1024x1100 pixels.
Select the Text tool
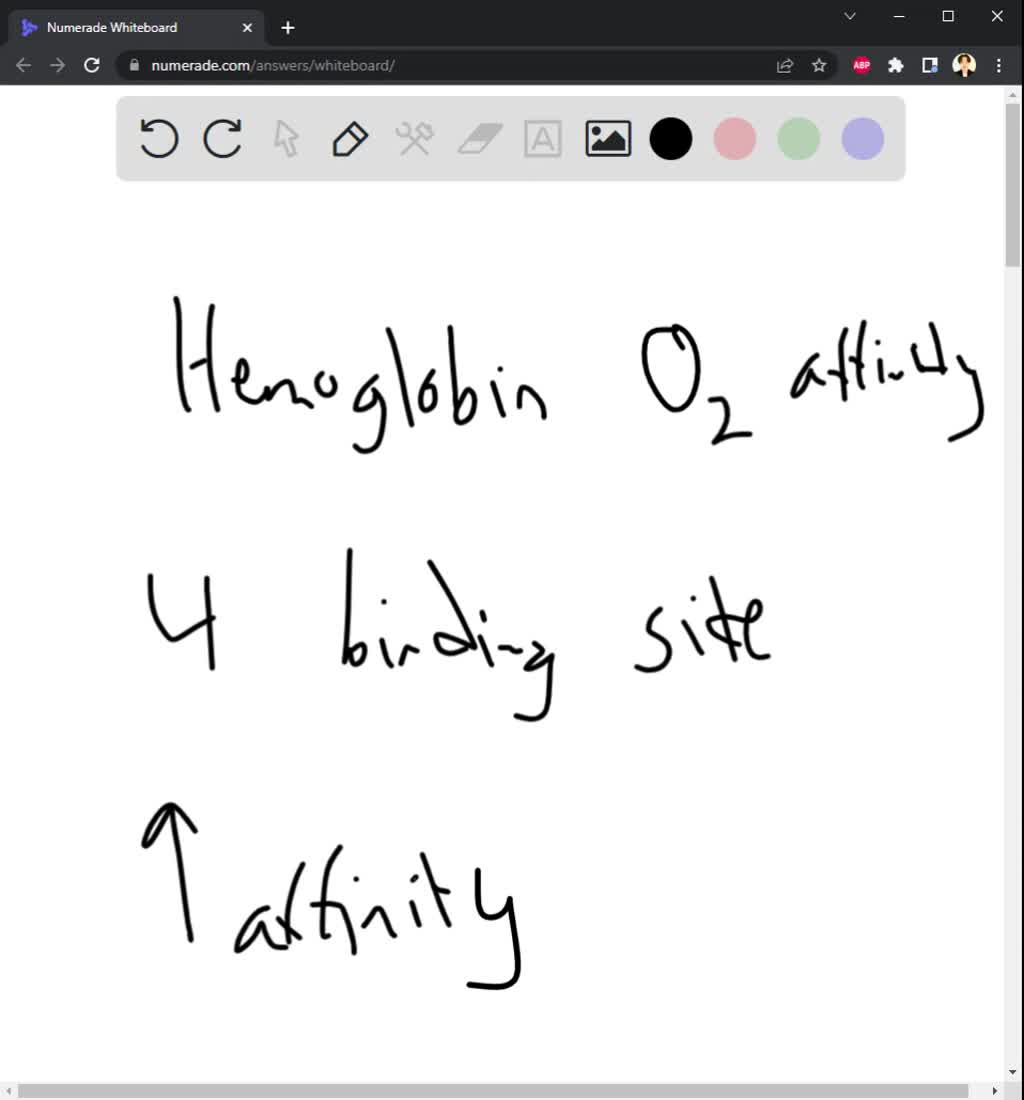coord(543,139)
